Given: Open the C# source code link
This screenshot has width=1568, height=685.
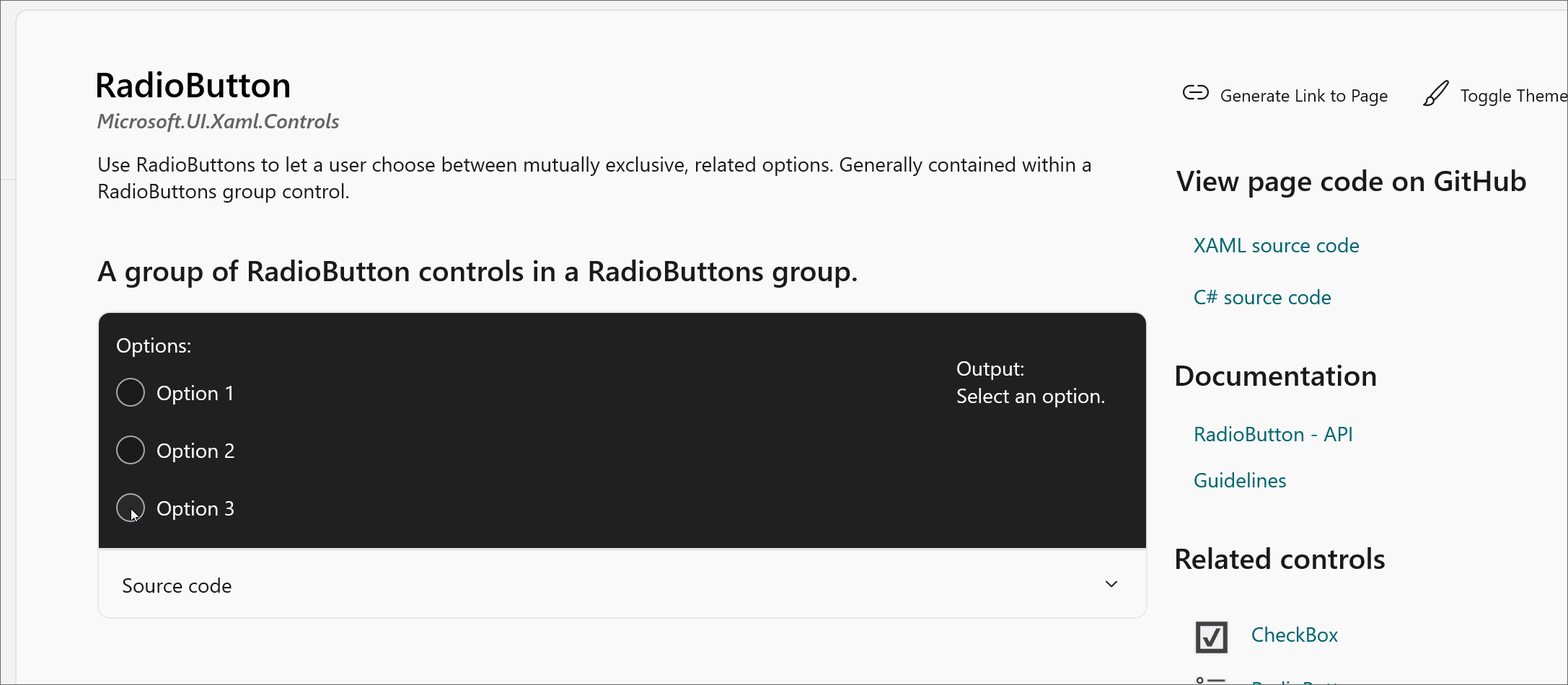Looking at the screenshot, I should [1262, 297].
